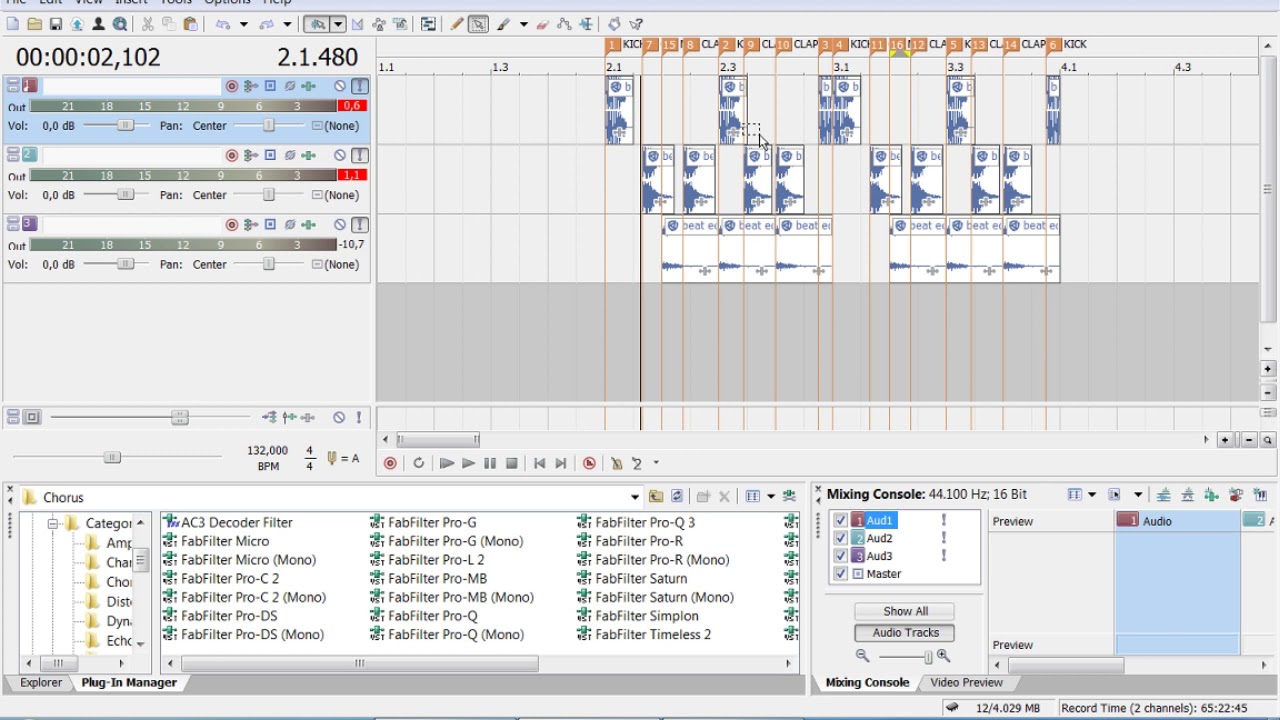Select the Selection tool
This screenshot has height=720, width=1280.
[478, 24]
